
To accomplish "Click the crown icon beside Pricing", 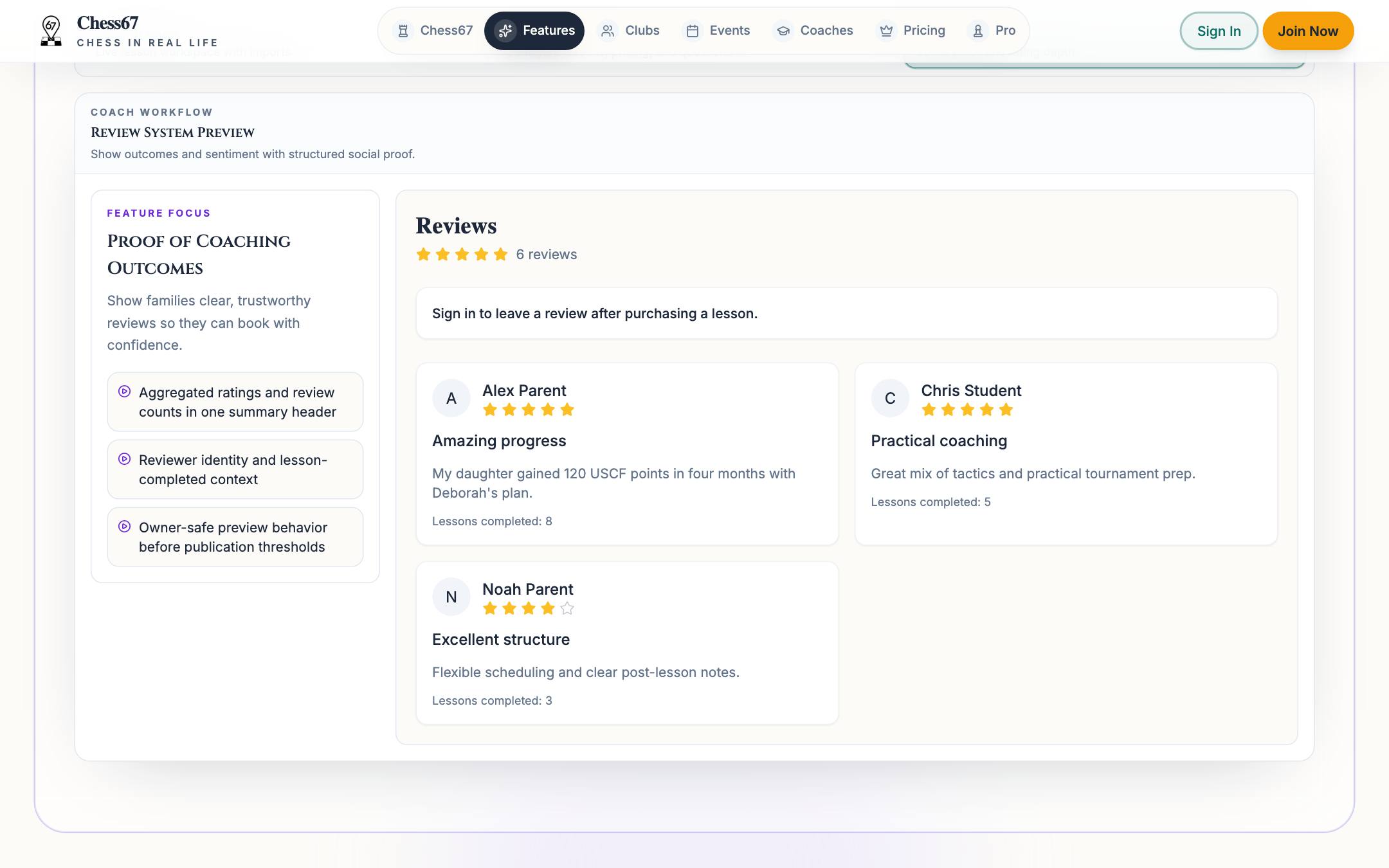I will point(886,31).
